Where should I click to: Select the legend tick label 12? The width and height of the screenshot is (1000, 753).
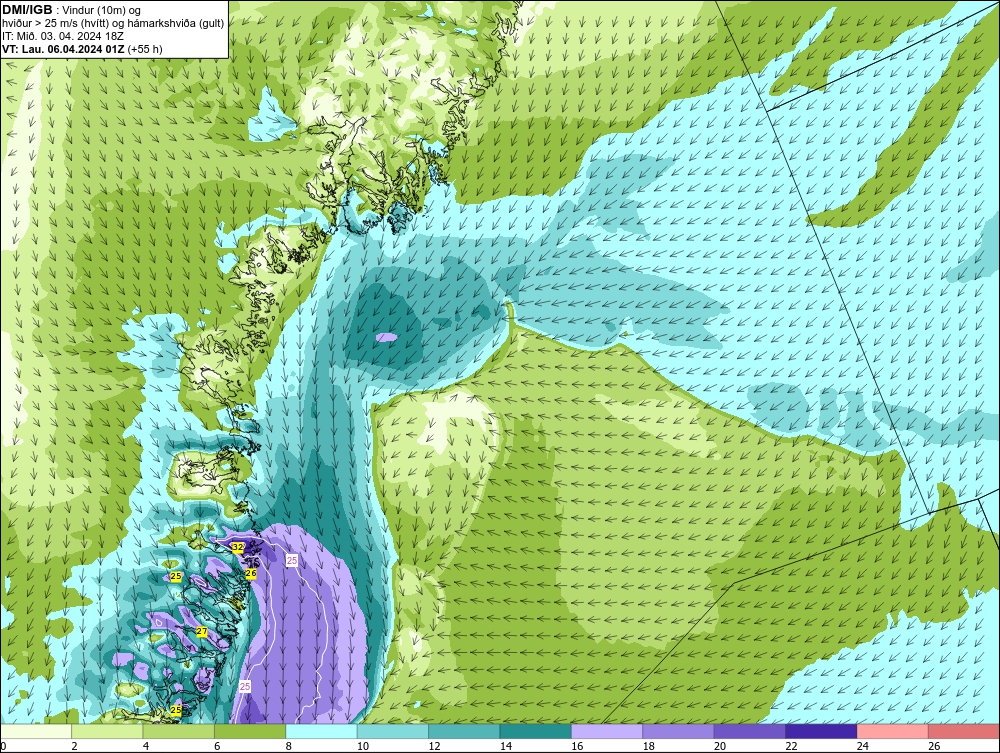pos(434,746)
